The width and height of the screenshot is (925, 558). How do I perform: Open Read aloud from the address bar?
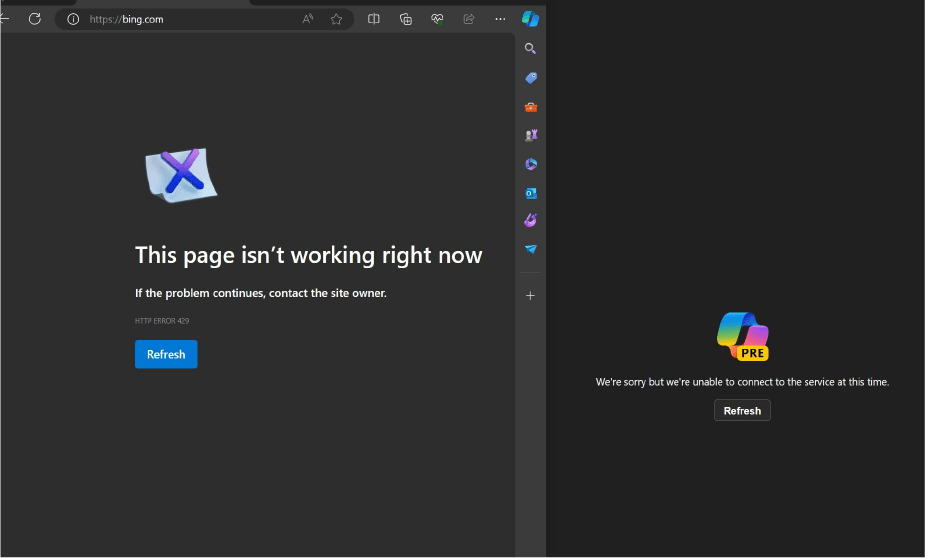tap(308, 19)
